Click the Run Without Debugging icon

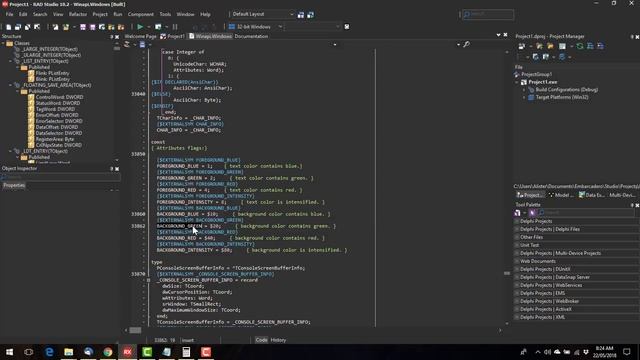coord(158,27)
